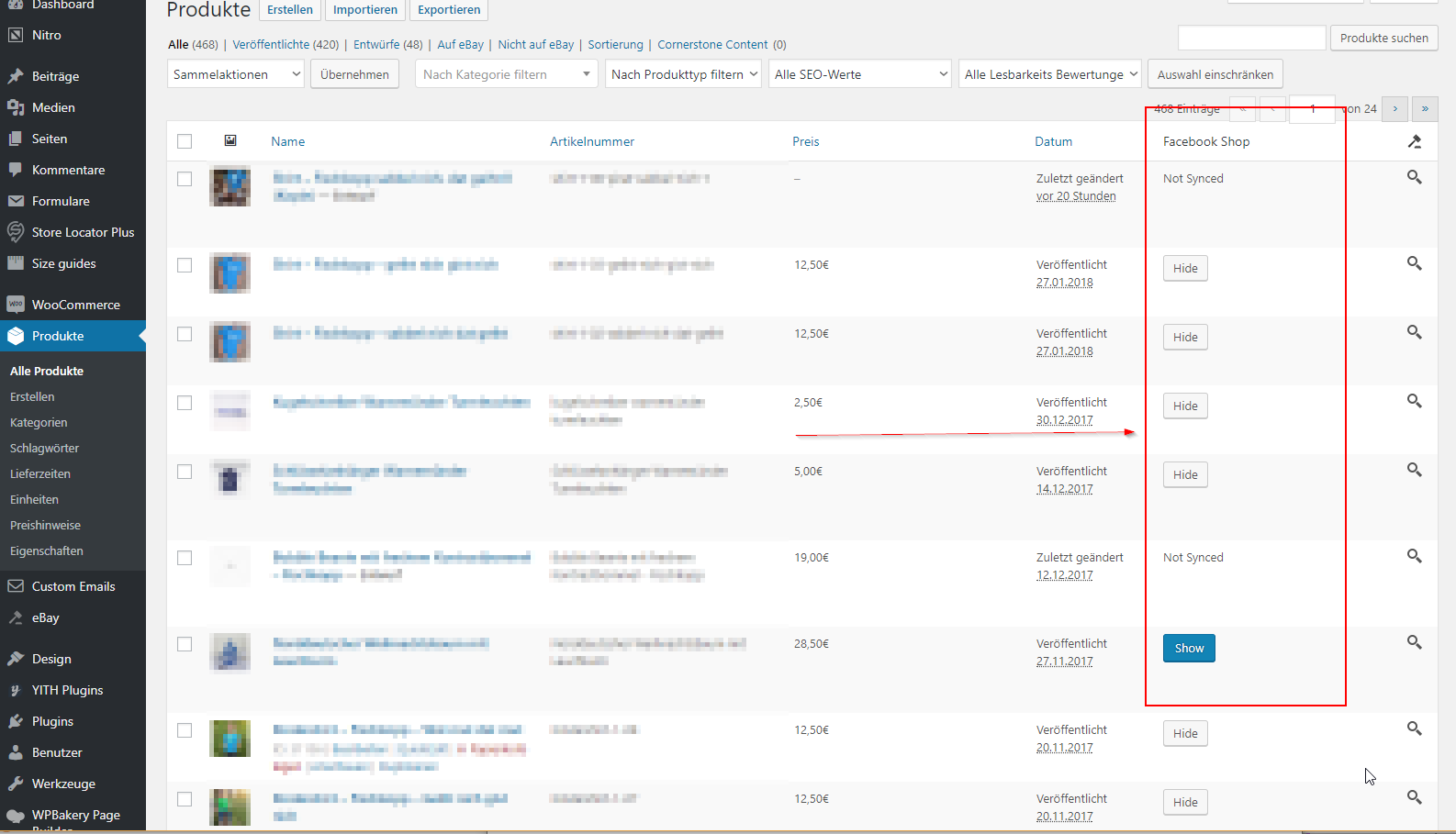The width and height of the screenshot is (1456, 834).
Task: Click Hide for the 5,00€ product
Action: (x=1185, y=474)
